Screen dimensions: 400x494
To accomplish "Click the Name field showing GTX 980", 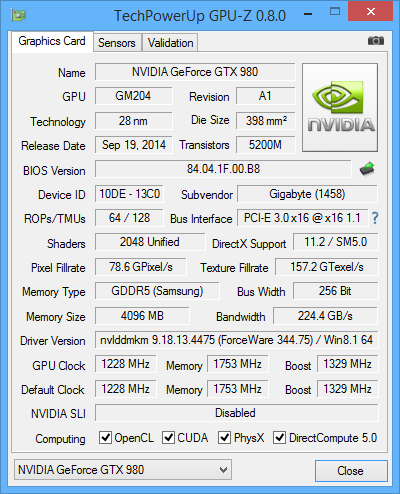I will click(x=195, y=72).
